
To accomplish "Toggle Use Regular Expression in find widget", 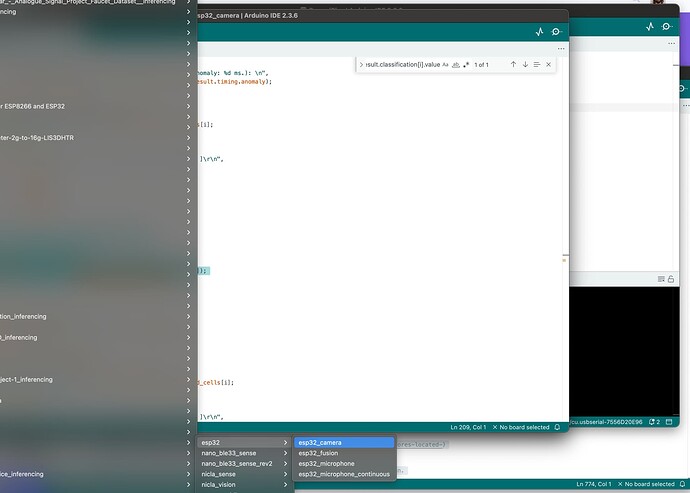I will [466, 65].
